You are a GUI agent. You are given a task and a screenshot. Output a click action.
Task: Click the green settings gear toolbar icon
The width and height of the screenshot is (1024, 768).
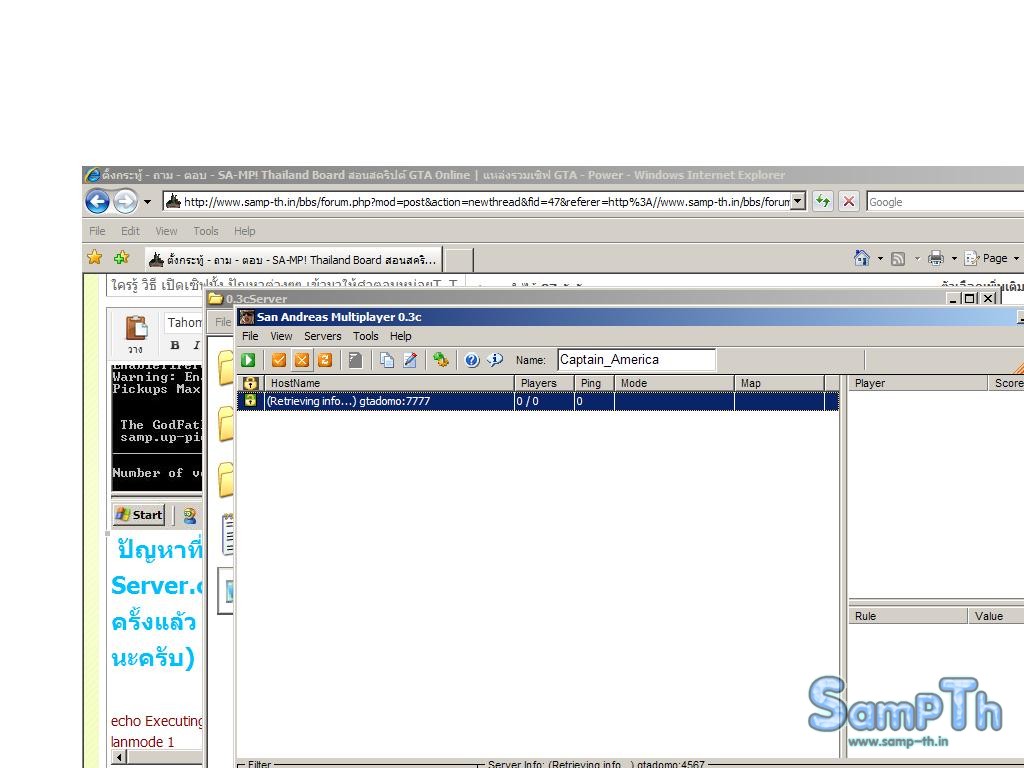point(441,360)
